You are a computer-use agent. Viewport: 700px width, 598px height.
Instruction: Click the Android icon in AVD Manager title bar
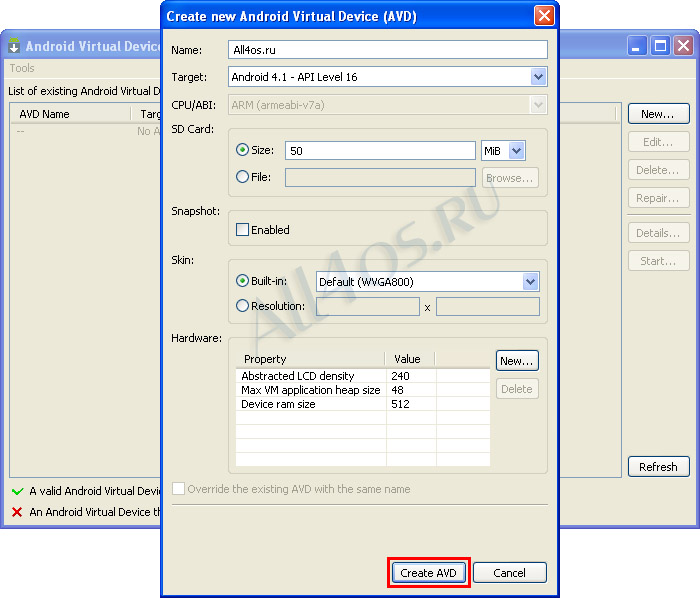point(14,46)
